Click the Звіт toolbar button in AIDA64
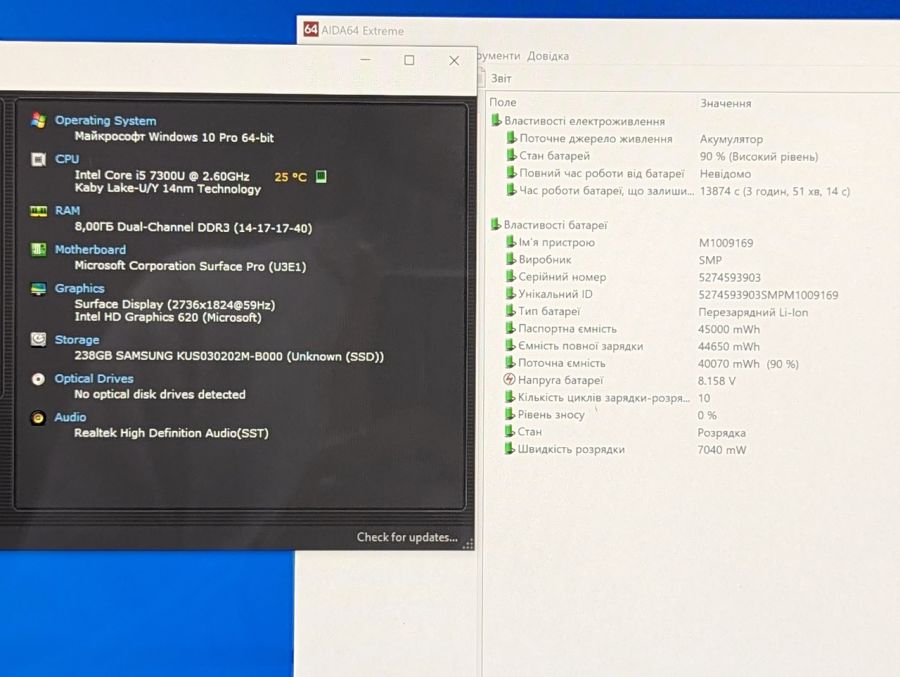Viewport: 900px width, 677px height. click(x=501, y=78)
